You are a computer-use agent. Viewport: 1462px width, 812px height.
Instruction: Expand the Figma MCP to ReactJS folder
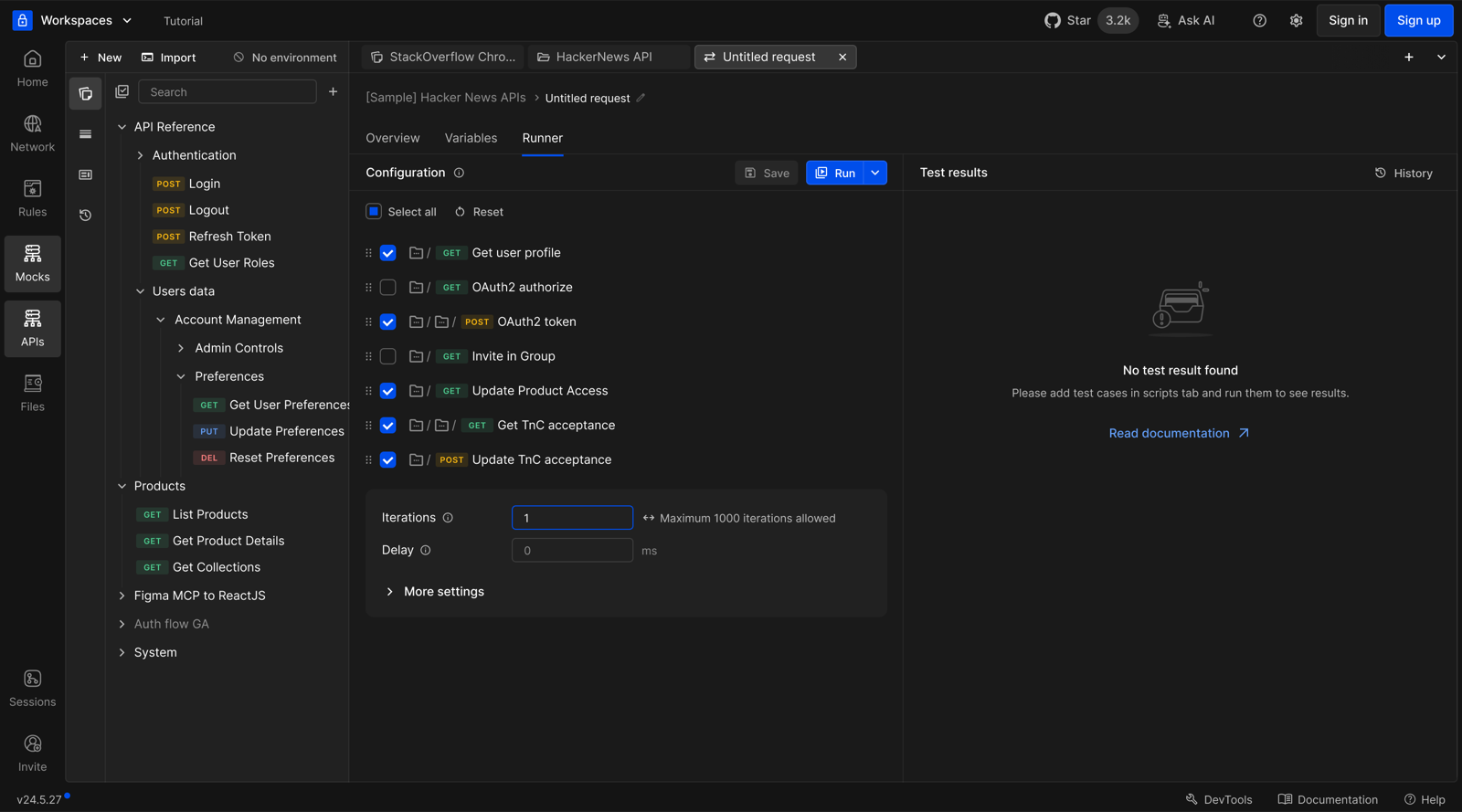(x=122, y=596)
